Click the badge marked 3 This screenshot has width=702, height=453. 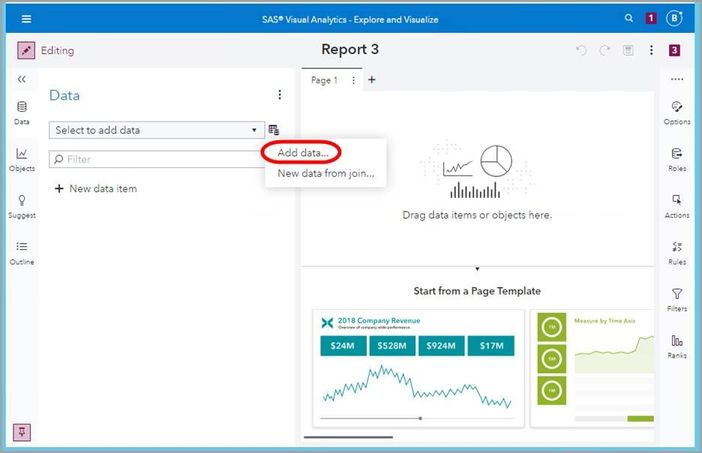[x=674, y=50]
